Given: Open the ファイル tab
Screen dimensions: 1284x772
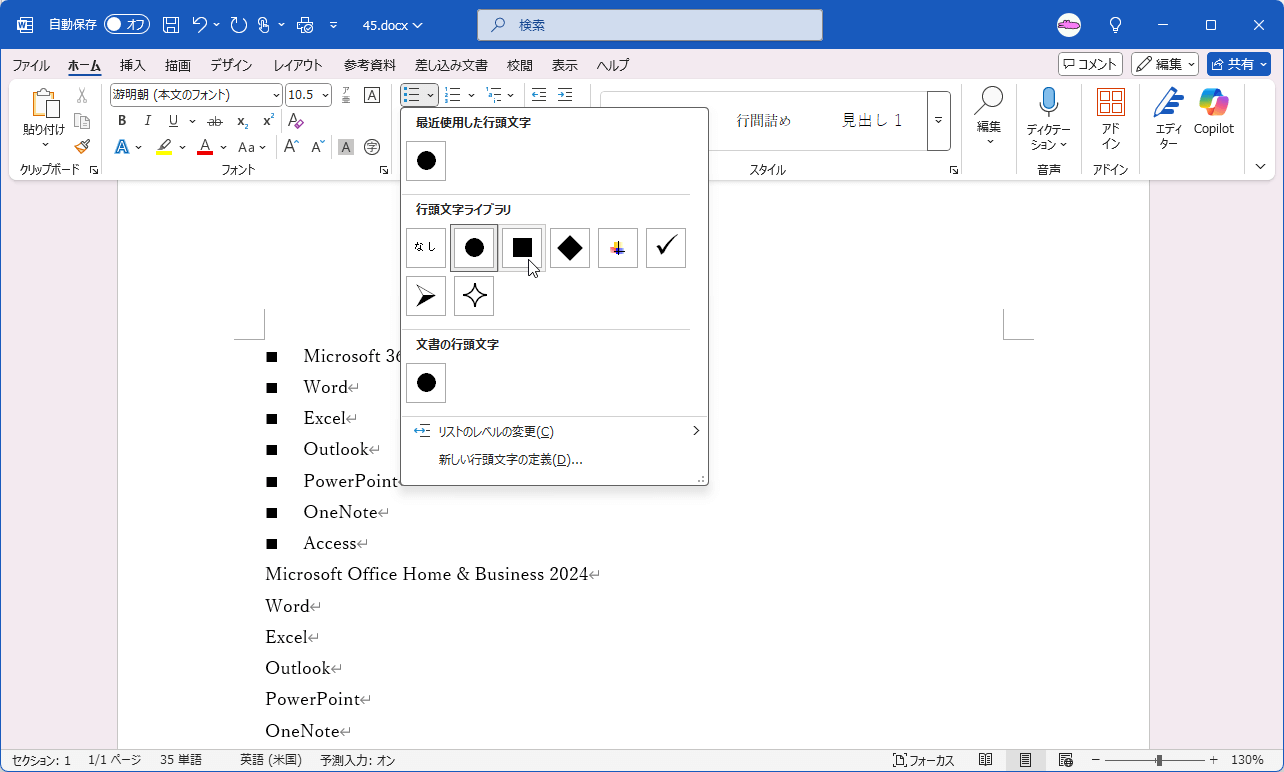Looking at the screenshot, I should (x=31, y=65).
